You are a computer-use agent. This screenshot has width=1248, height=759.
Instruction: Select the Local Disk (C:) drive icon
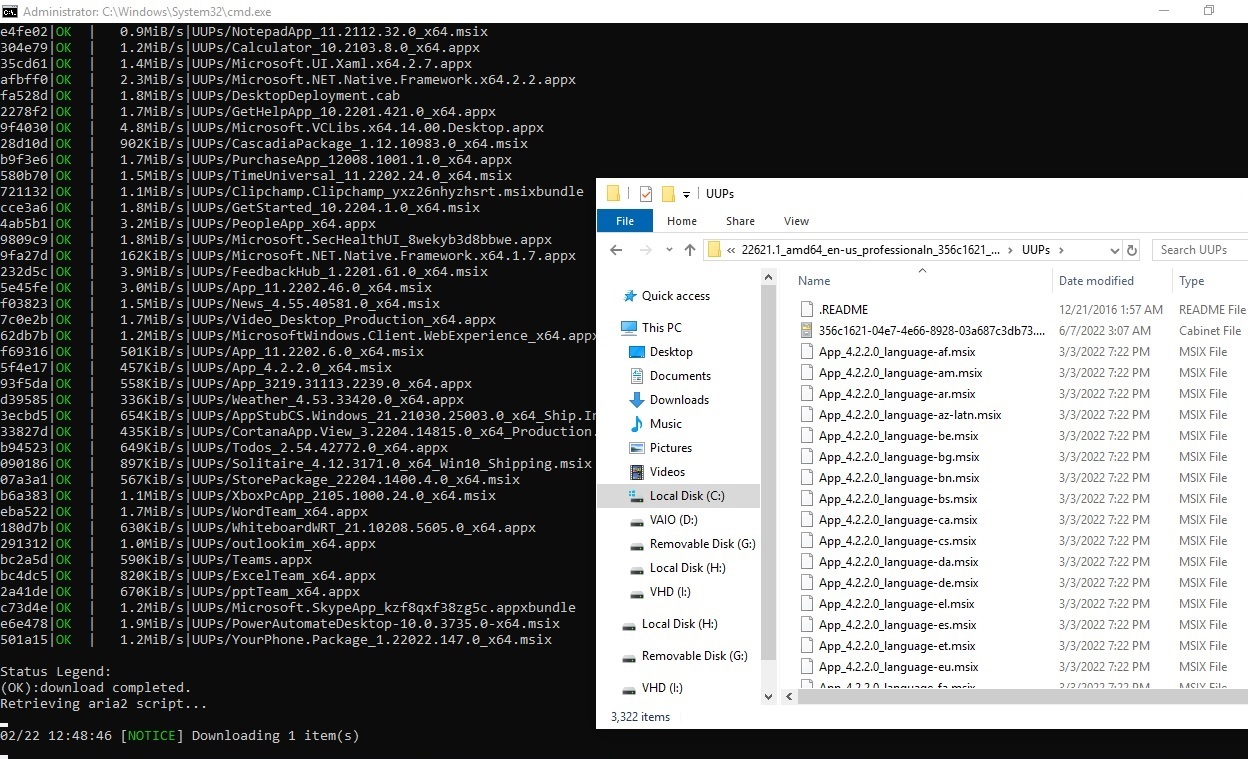point(637,496)
